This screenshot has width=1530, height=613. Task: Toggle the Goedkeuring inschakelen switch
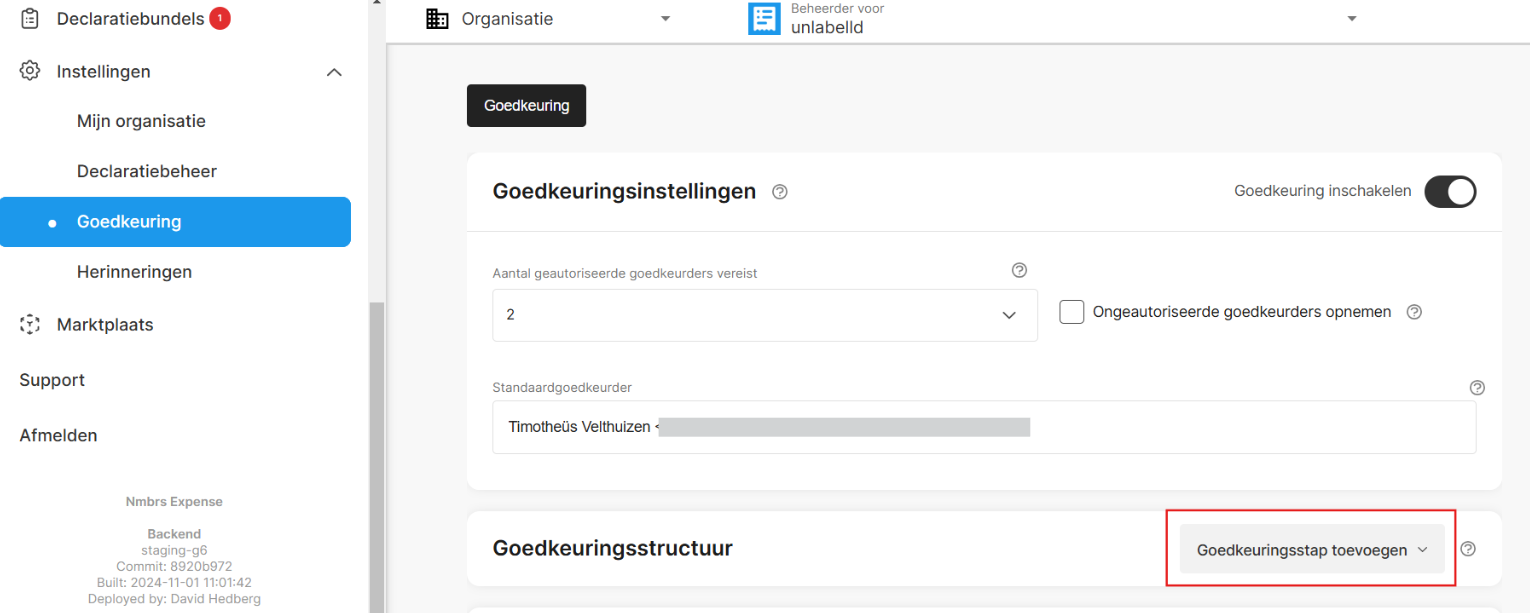point(1450,191)
